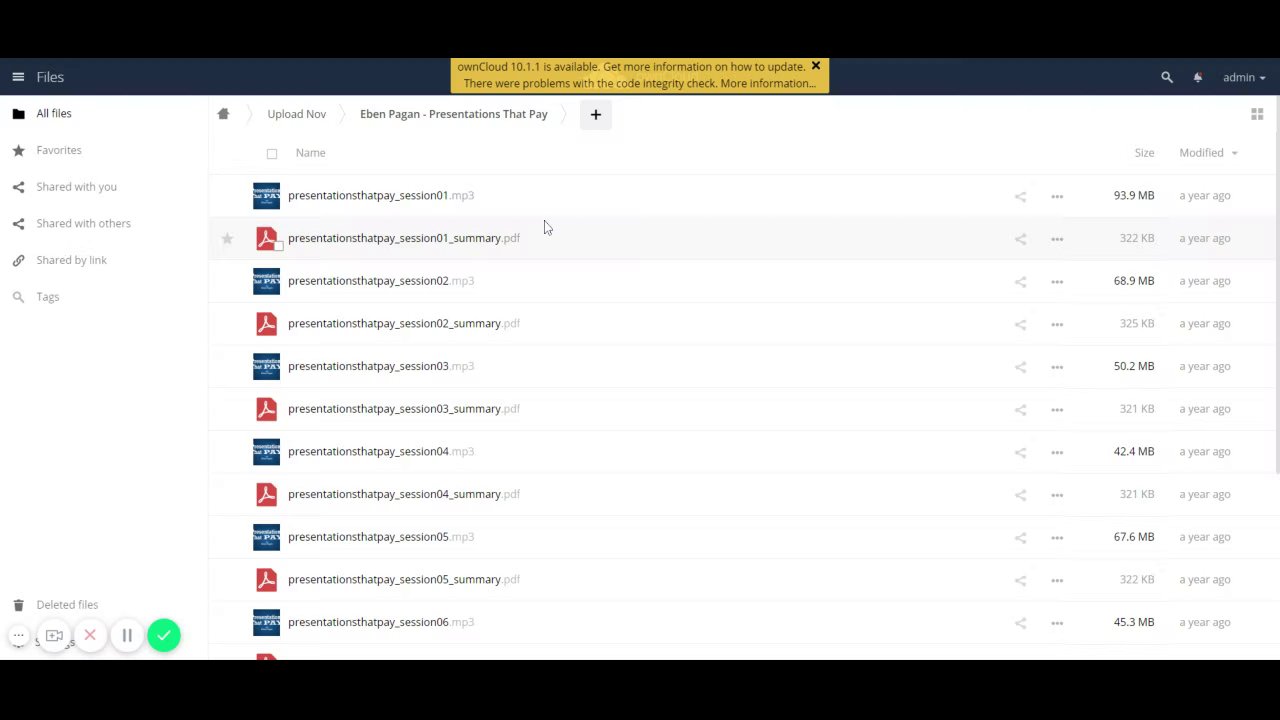
Task: Open more actions for session04_summary.pdf
Action: pos(1057,495)
